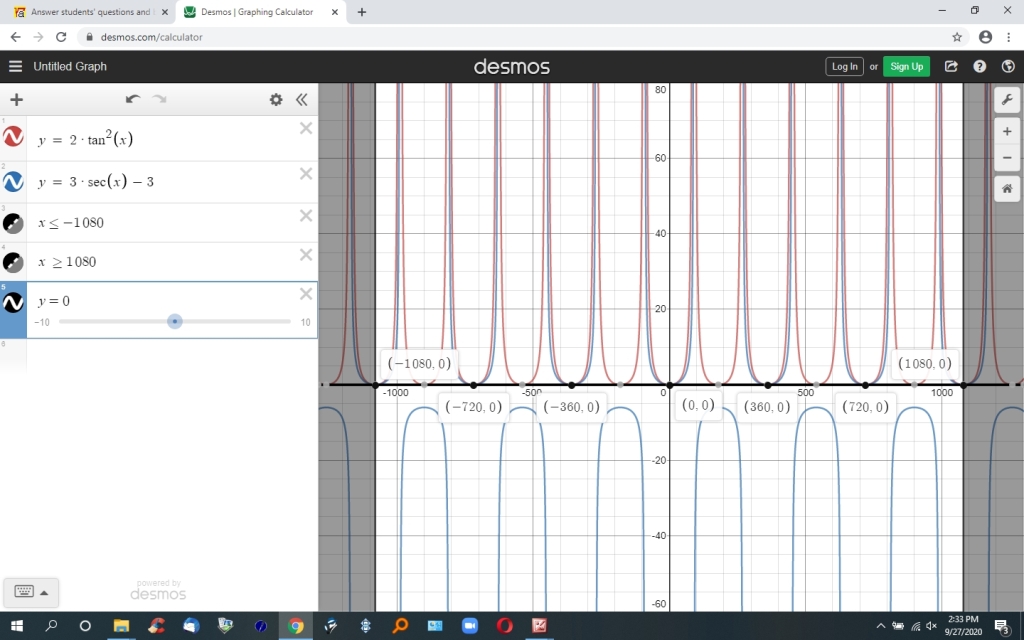Edit the slider upper limit 10
1024x640 pixels.
[x=305, y=323]
